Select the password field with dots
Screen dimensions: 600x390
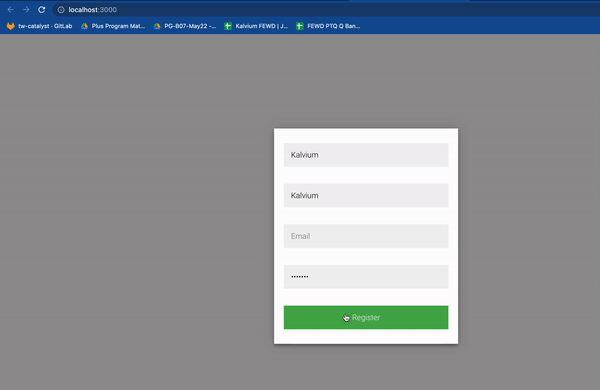coord(366,277)
